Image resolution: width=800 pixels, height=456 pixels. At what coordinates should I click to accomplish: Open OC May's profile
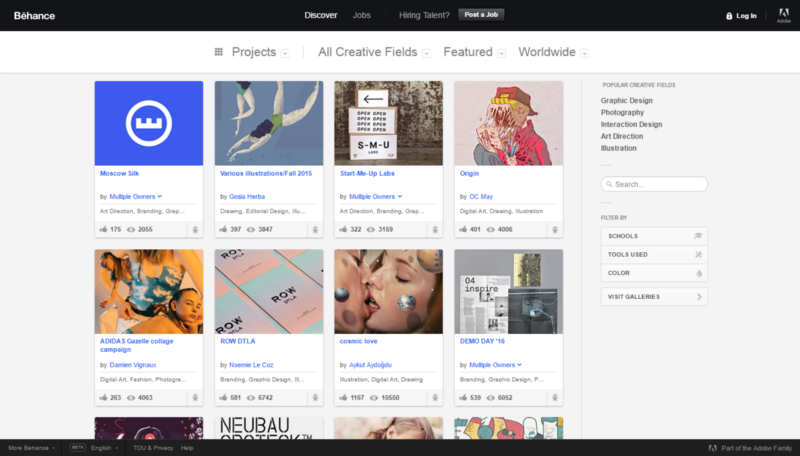tap(481, 196)
